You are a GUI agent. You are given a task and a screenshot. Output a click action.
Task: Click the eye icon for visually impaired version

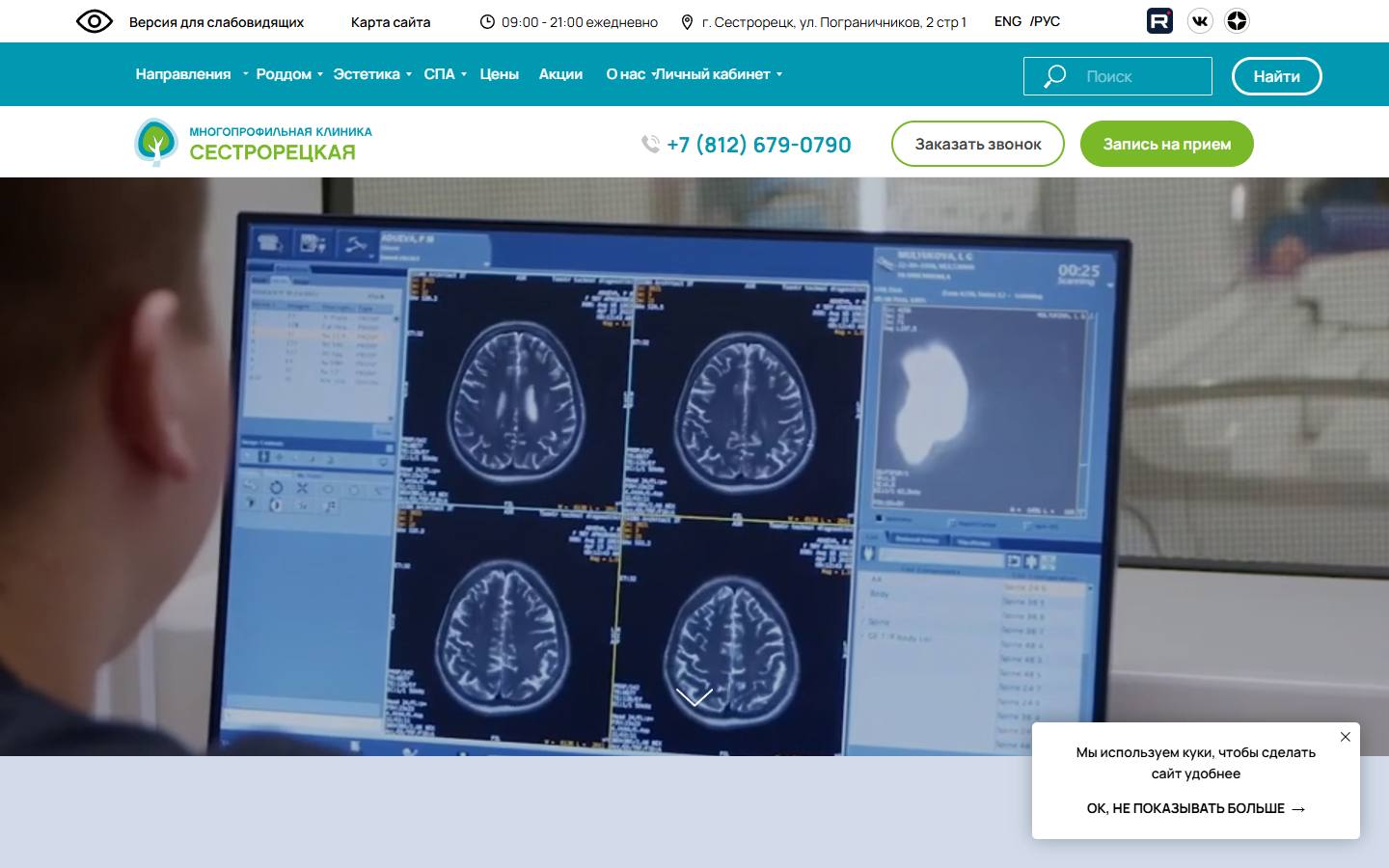tap(95, 21)
